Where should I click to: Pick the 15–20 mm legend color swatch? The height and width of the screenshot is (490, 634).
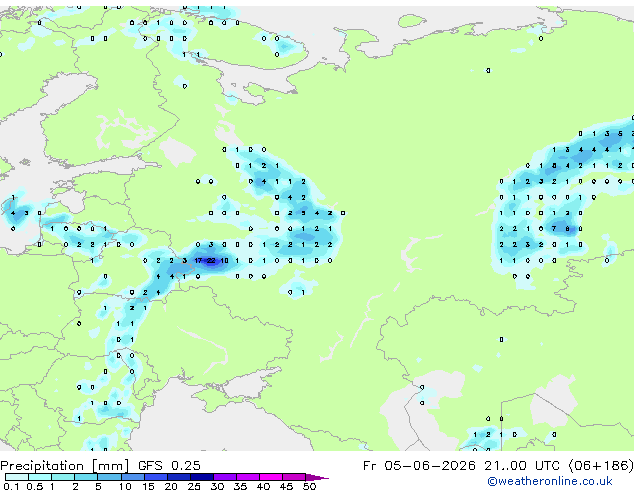(156, 477)
